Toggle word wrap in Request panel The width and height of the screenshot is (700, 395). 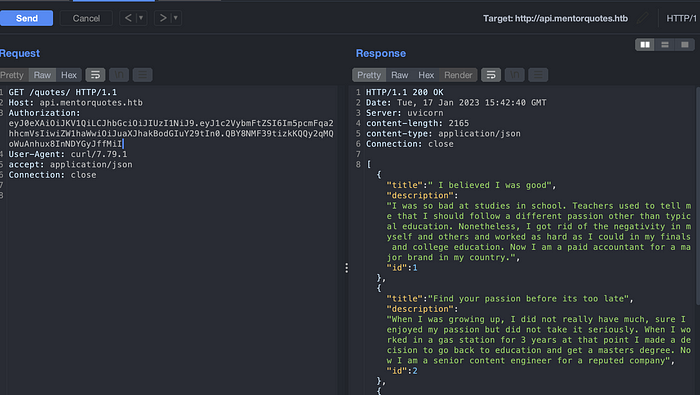click(95, 75)
